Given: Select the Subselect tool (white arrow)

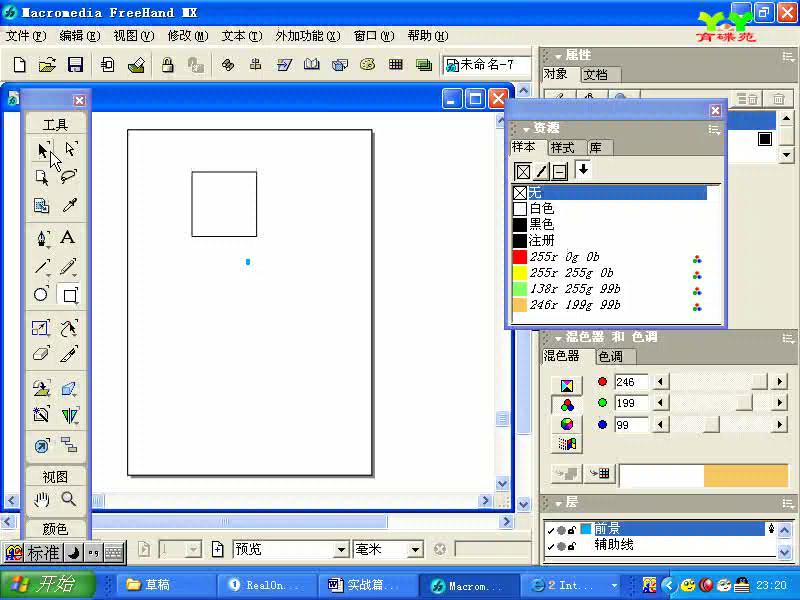Looking at the screenshot, I should pos(70,148).
